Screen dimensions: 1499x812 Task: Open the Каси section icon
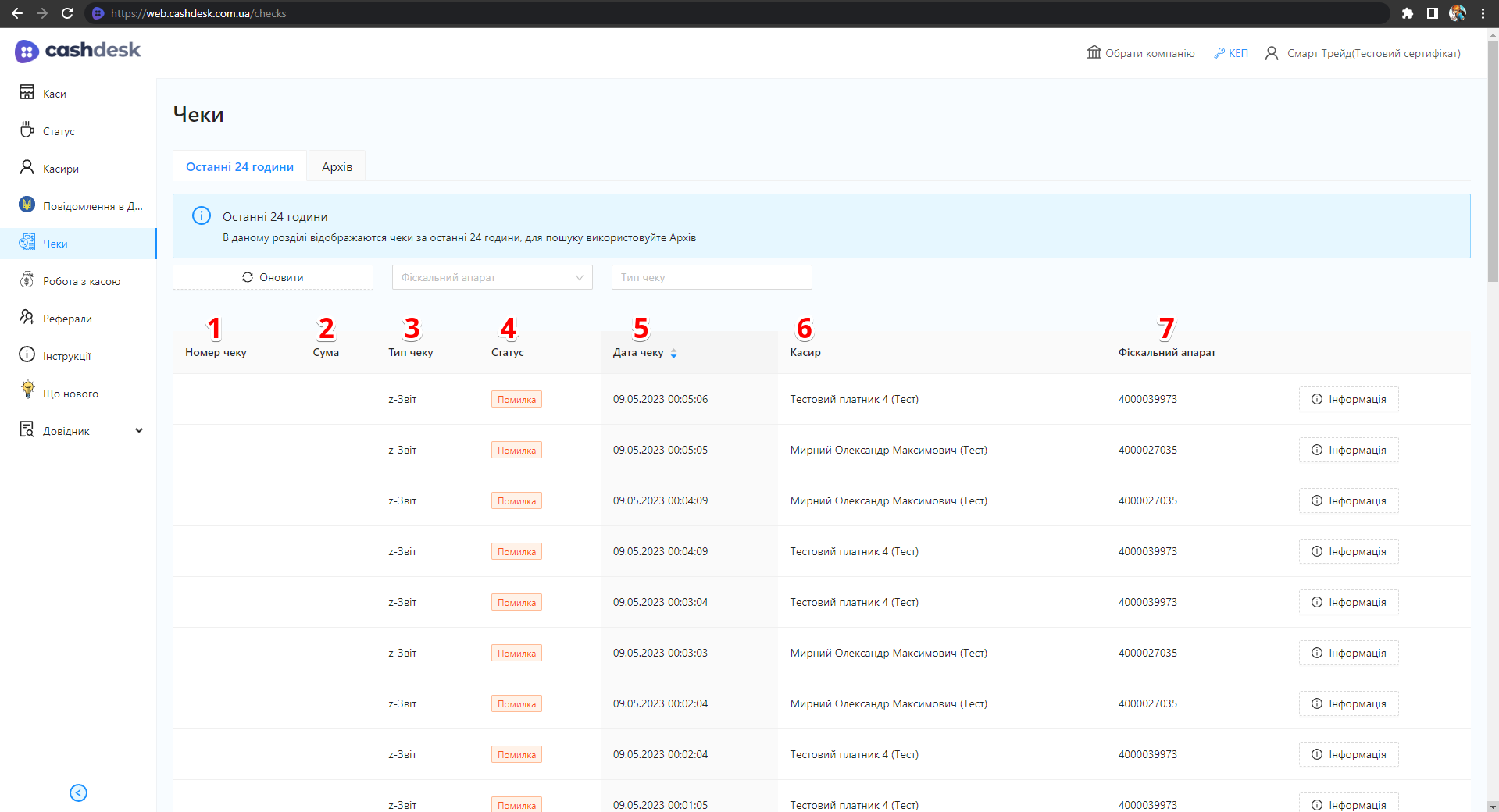[x=27, y=93]
